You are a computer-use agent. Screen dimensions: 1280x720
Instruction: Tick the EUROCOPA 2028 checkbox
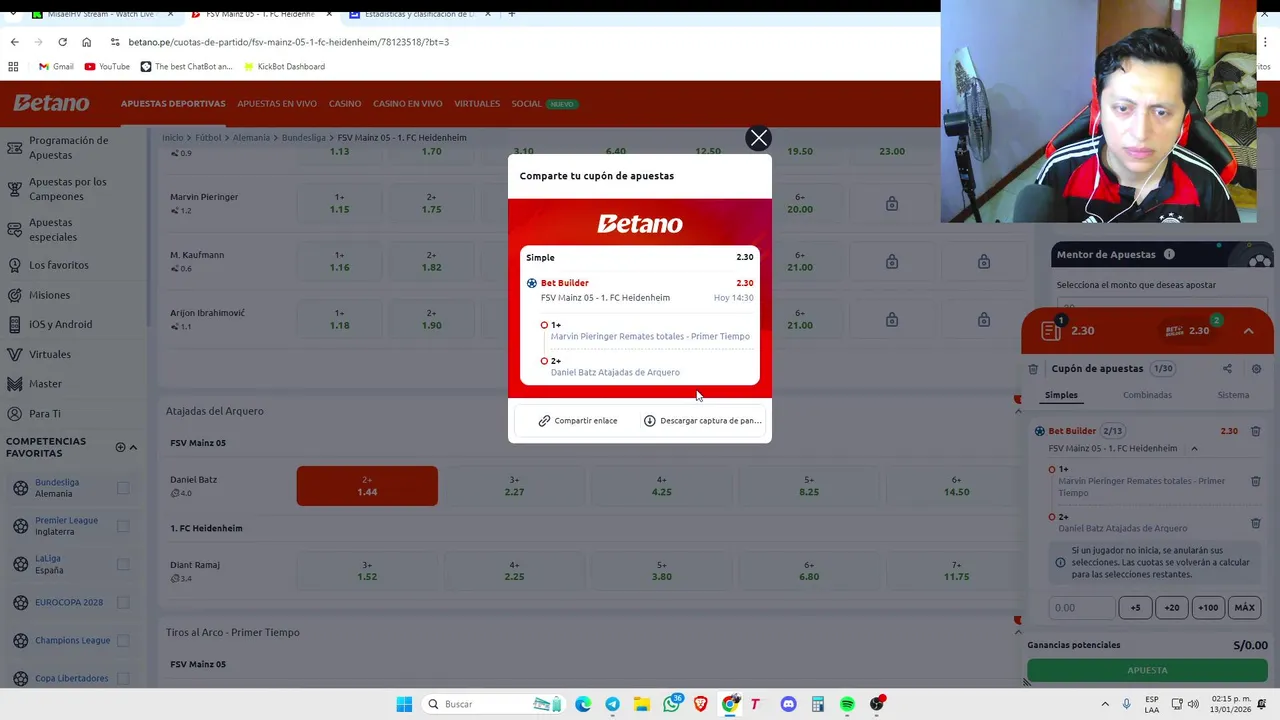pyautogui.click(x=123, y=602)
